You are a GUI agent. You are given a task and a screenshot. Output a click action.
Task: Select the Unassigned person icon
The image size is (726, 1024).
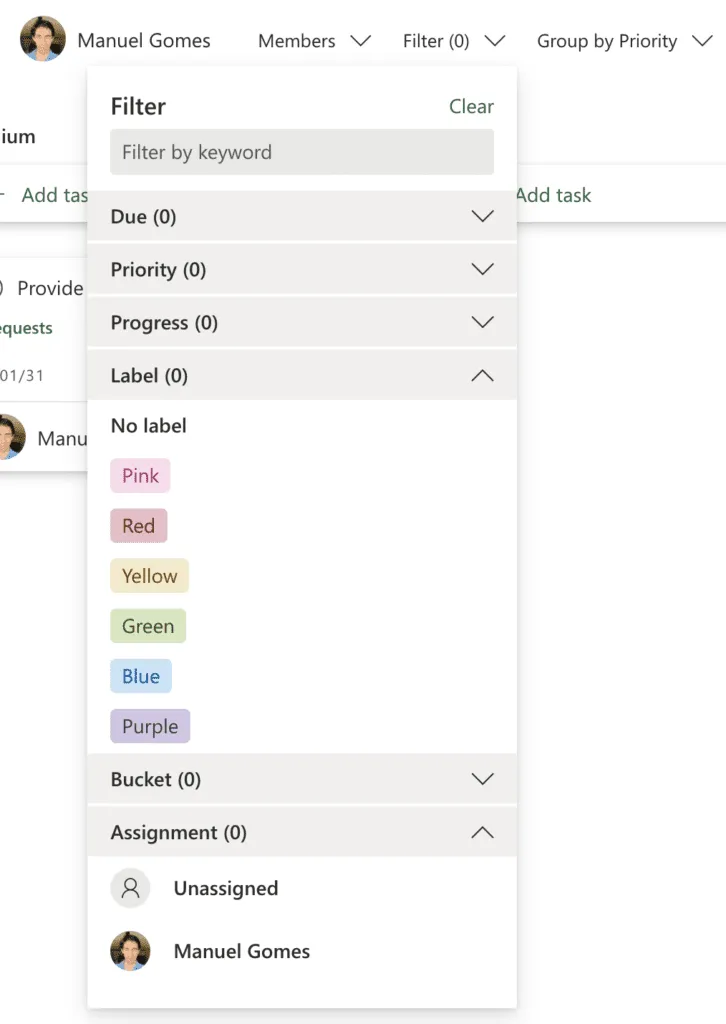130,888
